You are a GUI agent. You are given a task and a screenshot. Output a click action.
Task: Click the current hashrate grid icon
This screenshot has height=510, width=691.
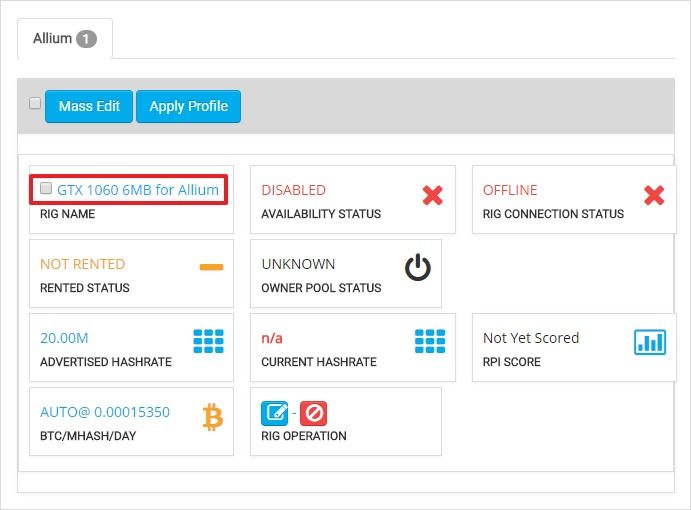point(430,341)
